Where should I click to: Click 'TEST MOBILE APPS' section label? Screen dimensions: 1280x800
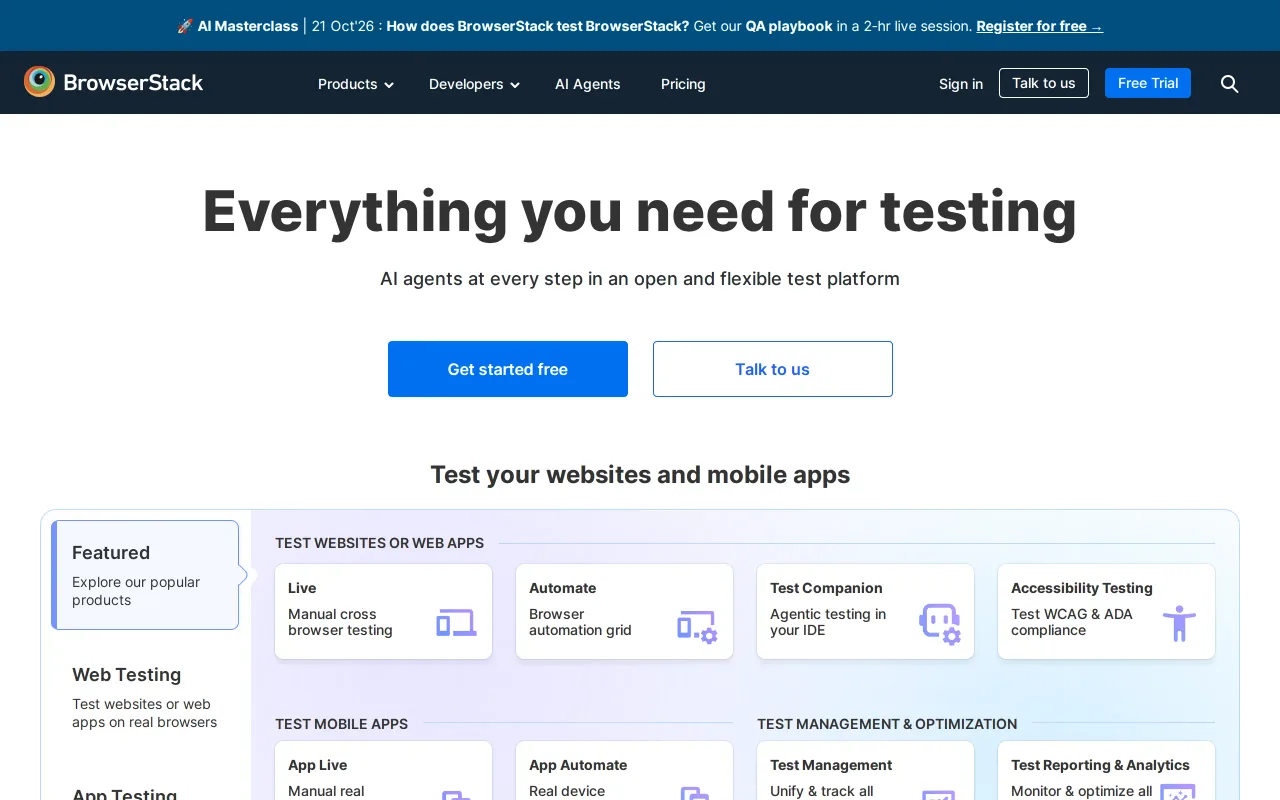click(x=341, y=724)
